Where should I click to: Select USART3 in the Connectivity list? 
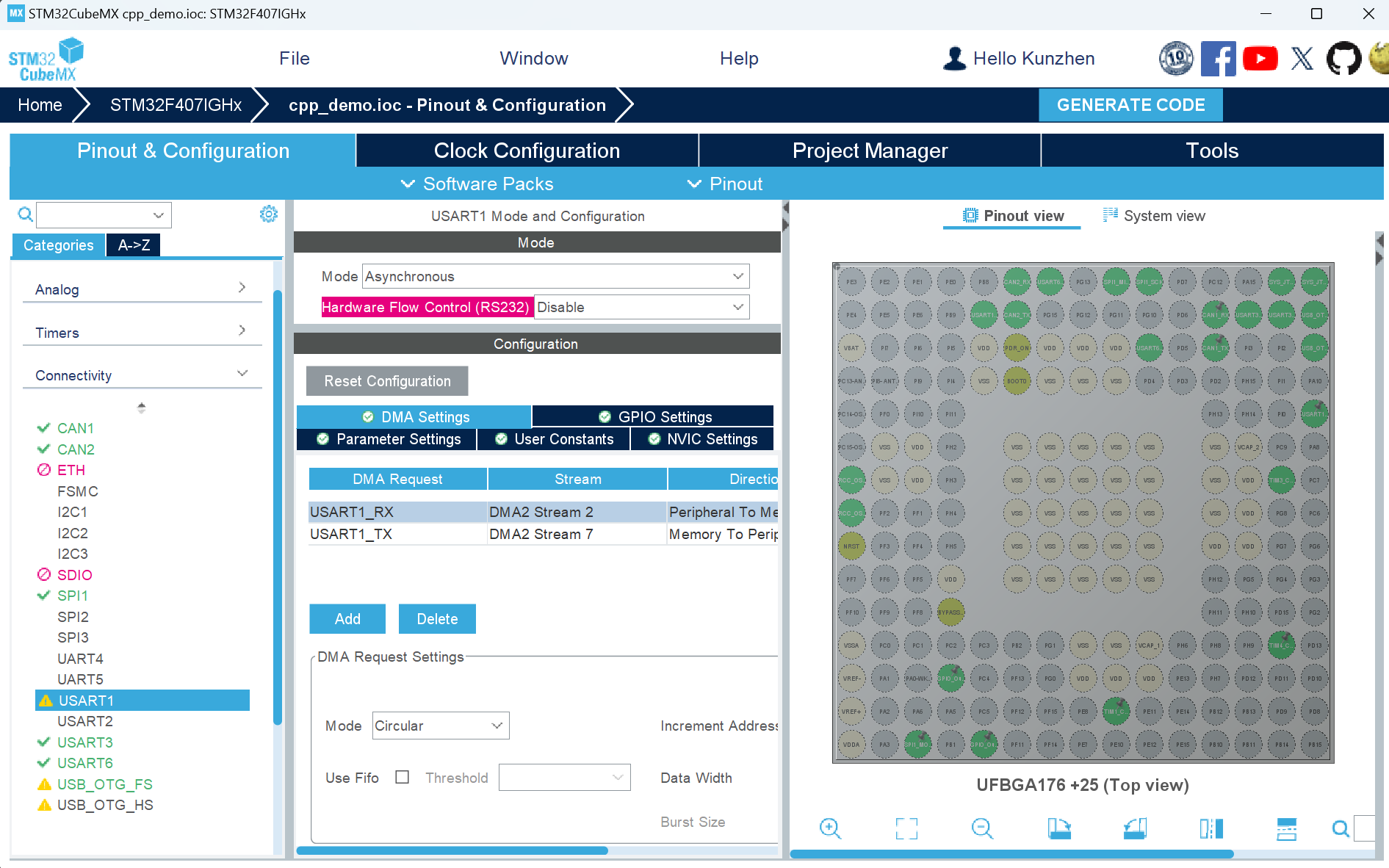[85, 742]
